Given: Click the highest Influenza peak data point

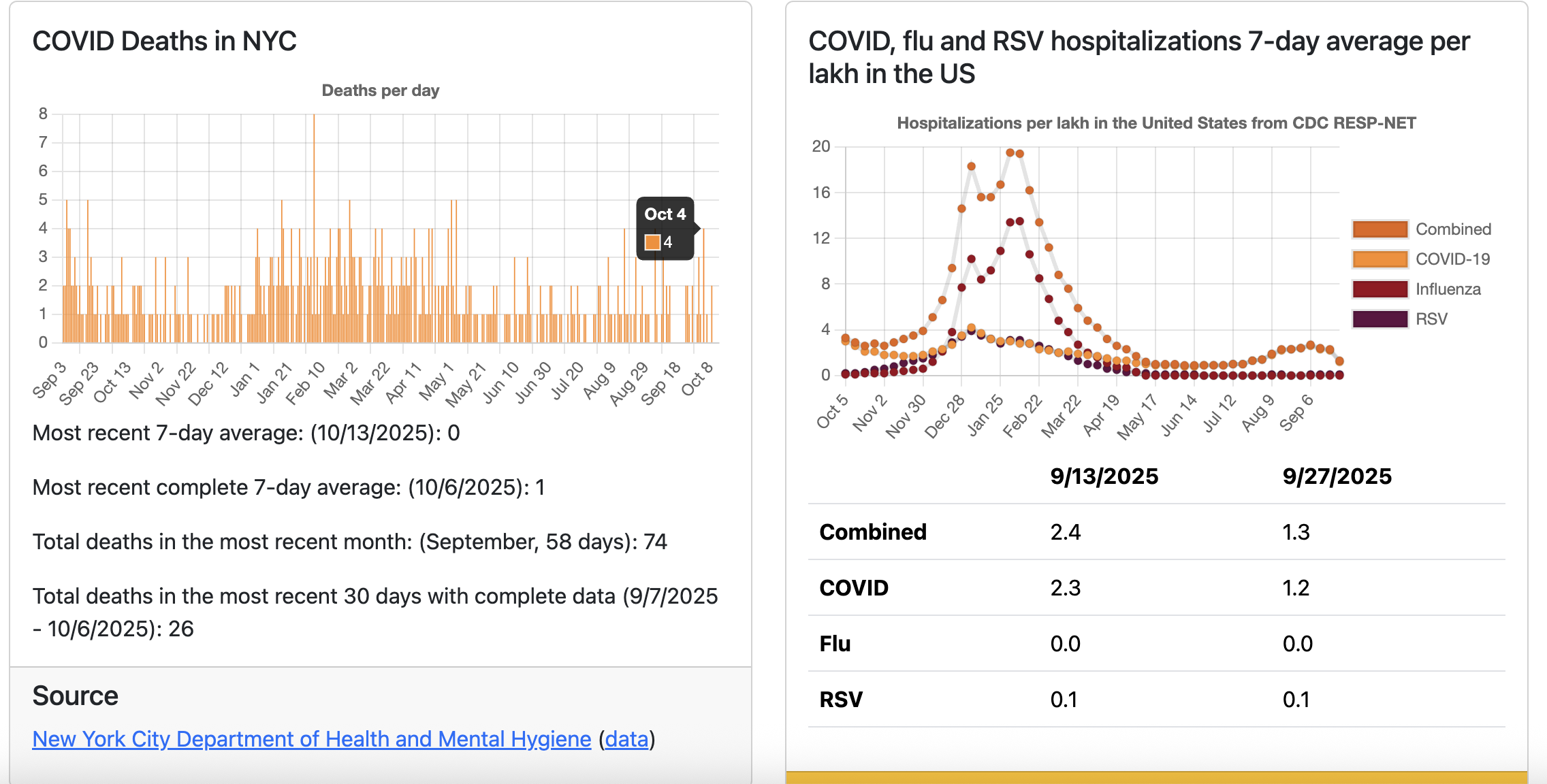Looking at the screenshot, I should pyautogui.click(x=1019, y=221).
